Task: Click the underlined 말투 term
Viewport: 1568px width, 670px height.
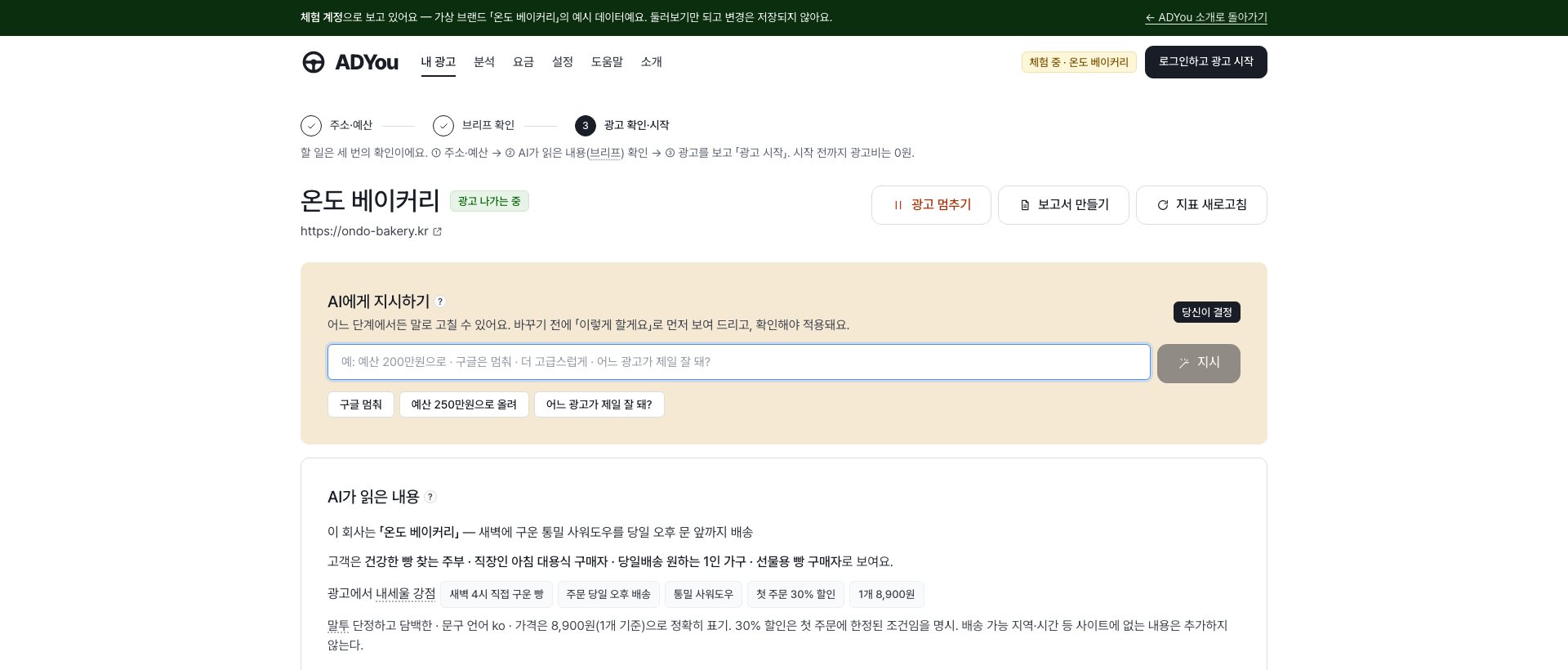Action: pyautogui.click(x=338, y=626)
